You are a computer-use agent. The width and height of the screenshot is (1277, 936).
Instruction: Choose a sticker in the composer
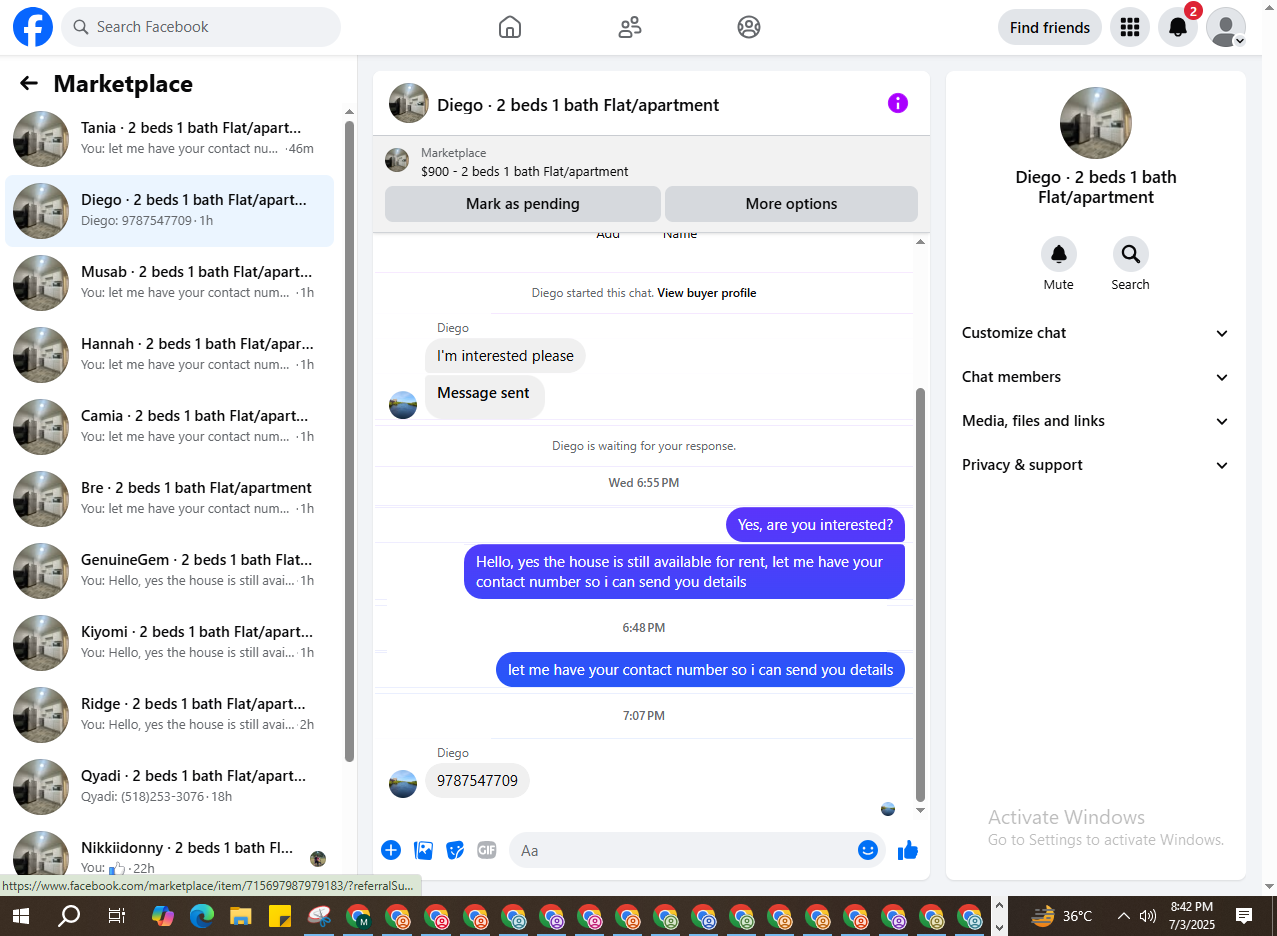pos(455,850)
